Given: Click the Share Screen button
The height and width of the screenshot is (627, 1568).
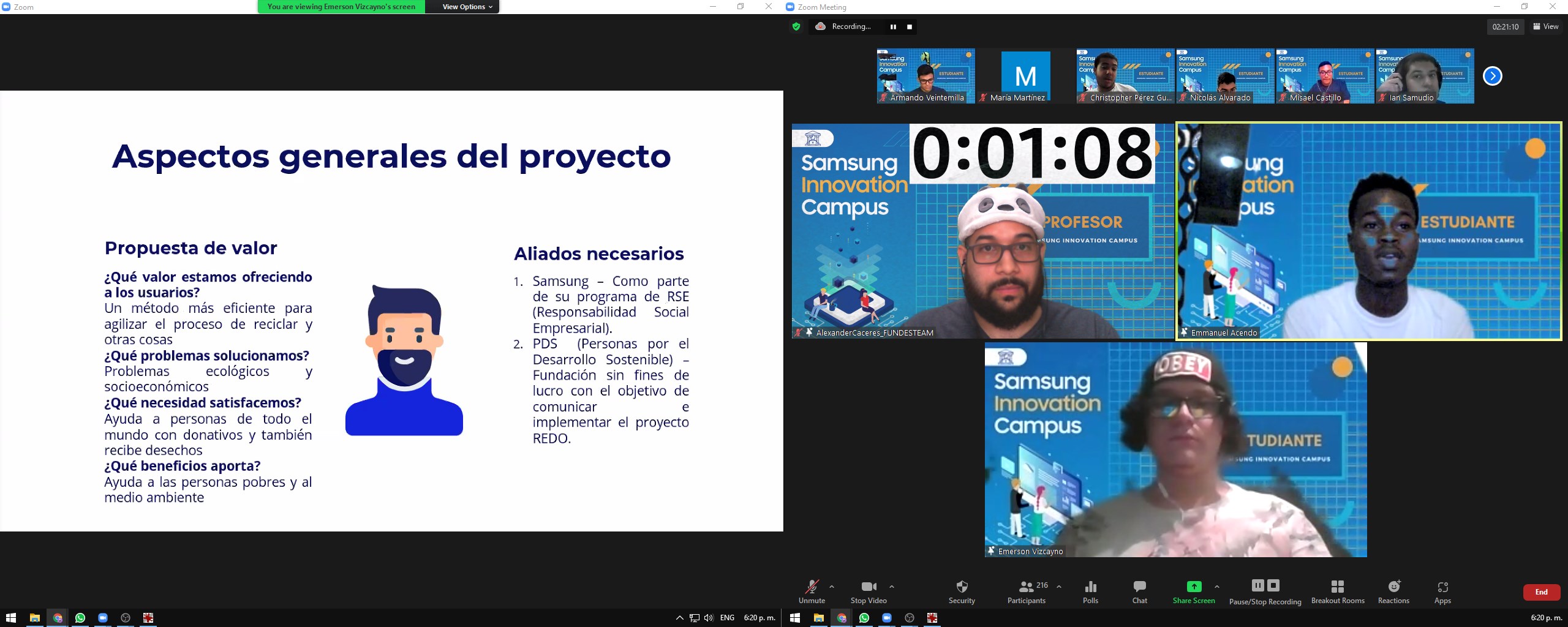Looking at the screenshot, I should 1194,587.
